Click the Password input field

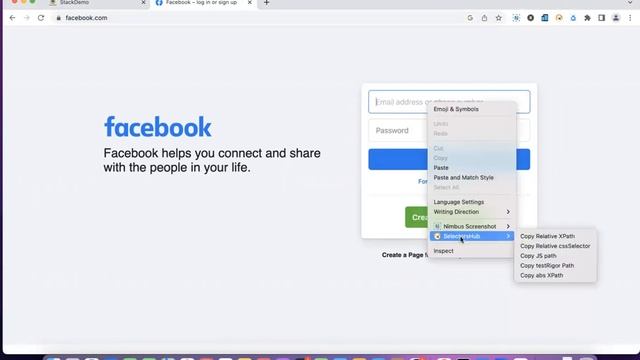point(398,131)
